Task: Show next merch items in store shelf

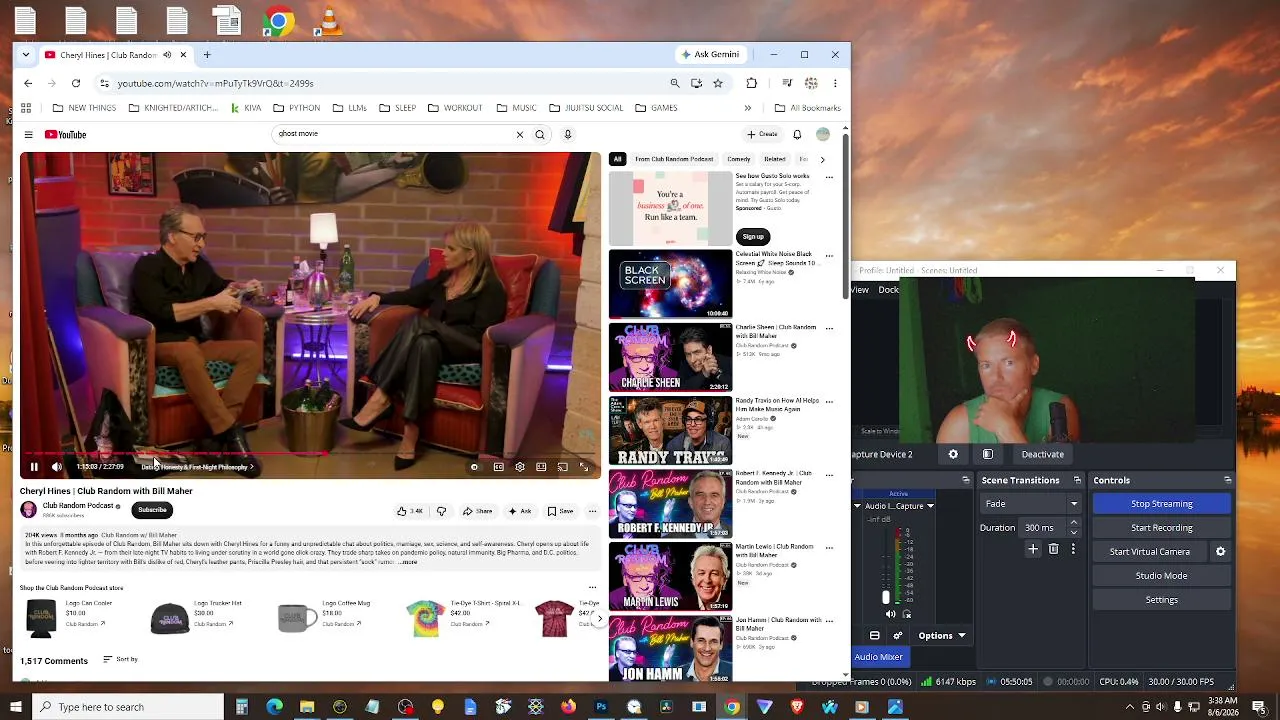Action: point(599,619)
